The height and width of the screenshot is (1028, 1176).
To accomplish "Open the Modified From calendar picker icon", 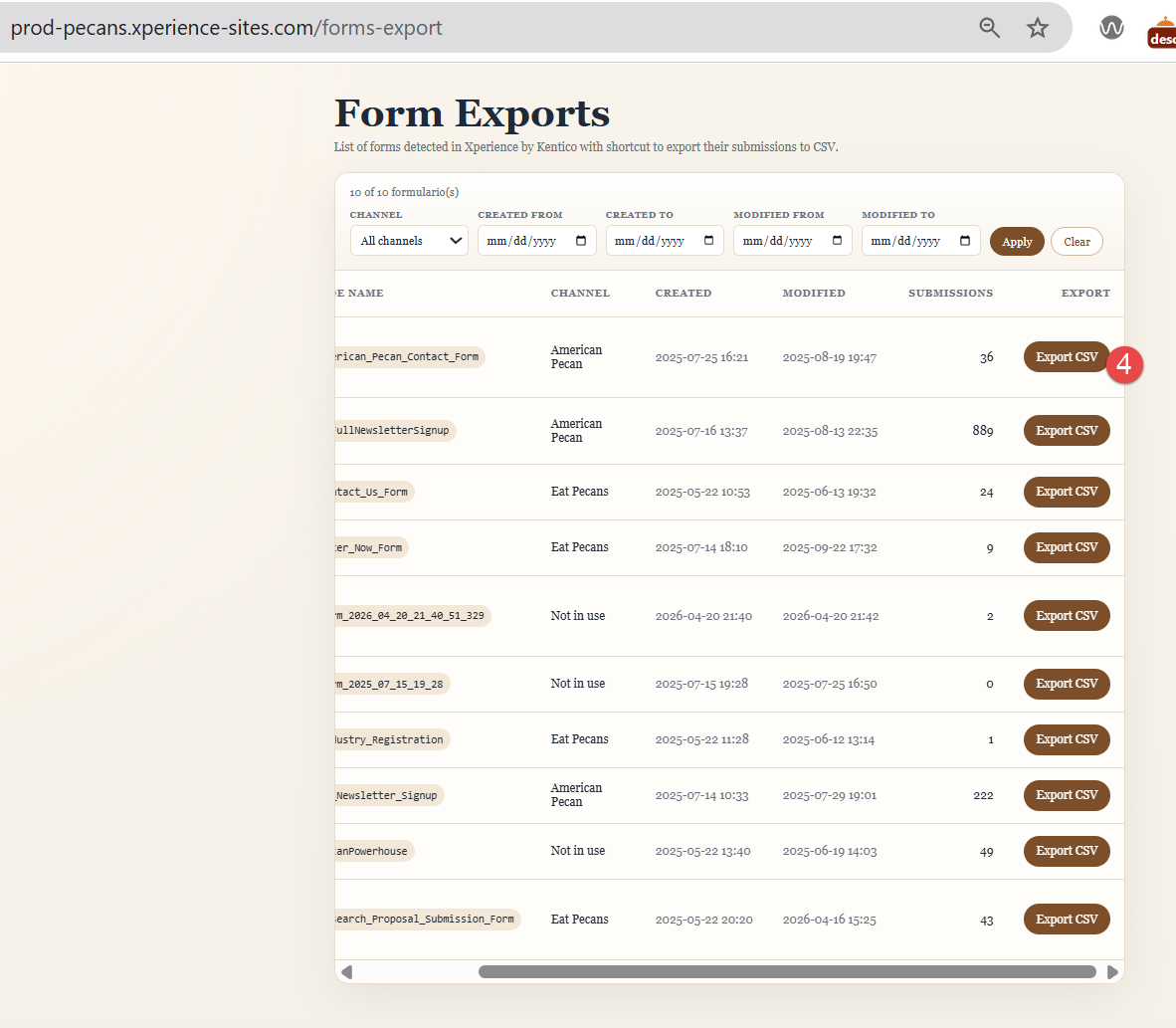I will click(x=837, y=241).
